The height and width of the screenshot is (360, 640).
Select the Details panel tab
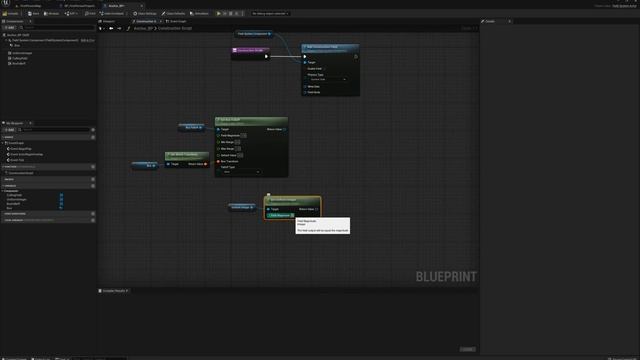490,21
